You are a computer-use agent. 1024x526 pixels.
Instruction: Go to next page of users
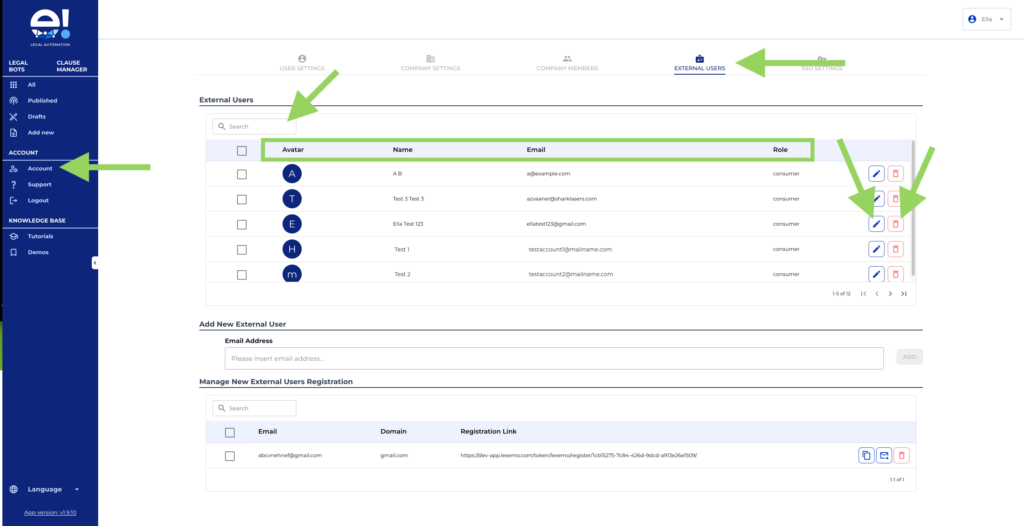click(x=890, y=294)
